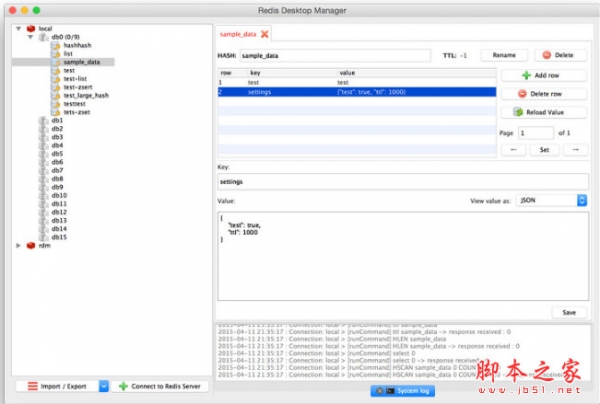
Task: Click the Set page button
Action: pyautogui.click(x=544, y=150)
